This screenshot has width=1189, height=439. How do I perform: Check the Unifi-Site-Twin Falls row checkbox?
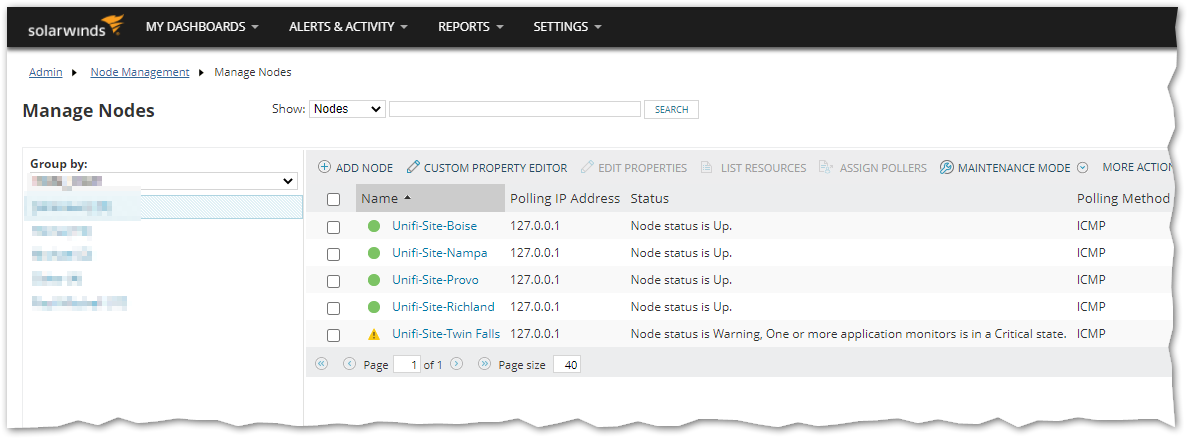point(334,335)
